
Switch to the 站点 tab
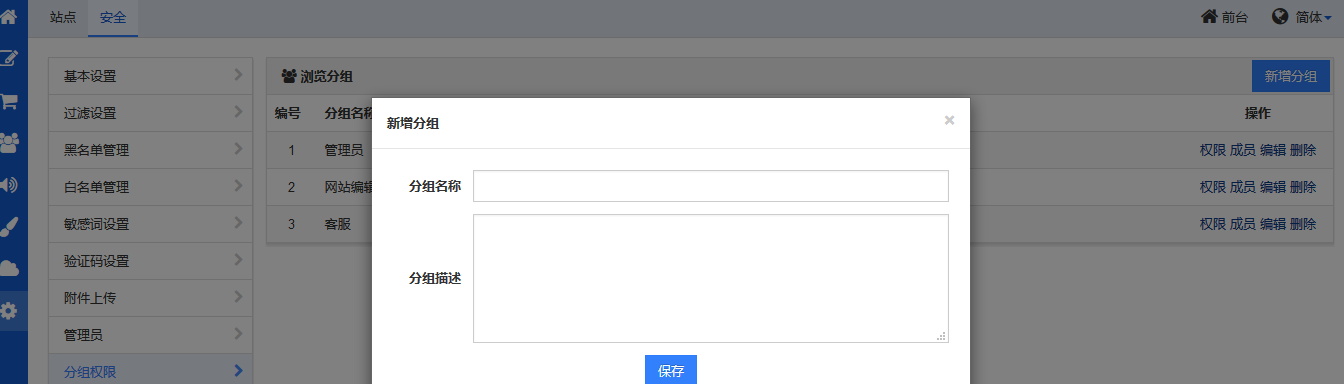click(63, 17)
